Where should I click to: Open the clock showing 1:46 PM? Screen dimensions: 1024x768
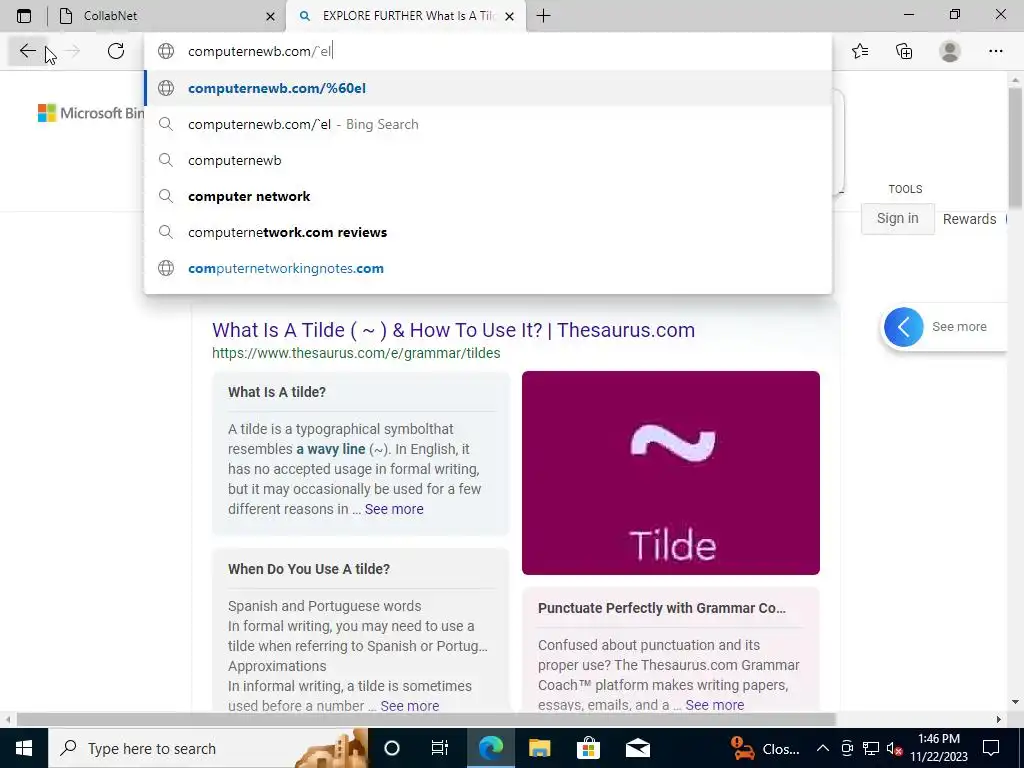coord(938,748)
